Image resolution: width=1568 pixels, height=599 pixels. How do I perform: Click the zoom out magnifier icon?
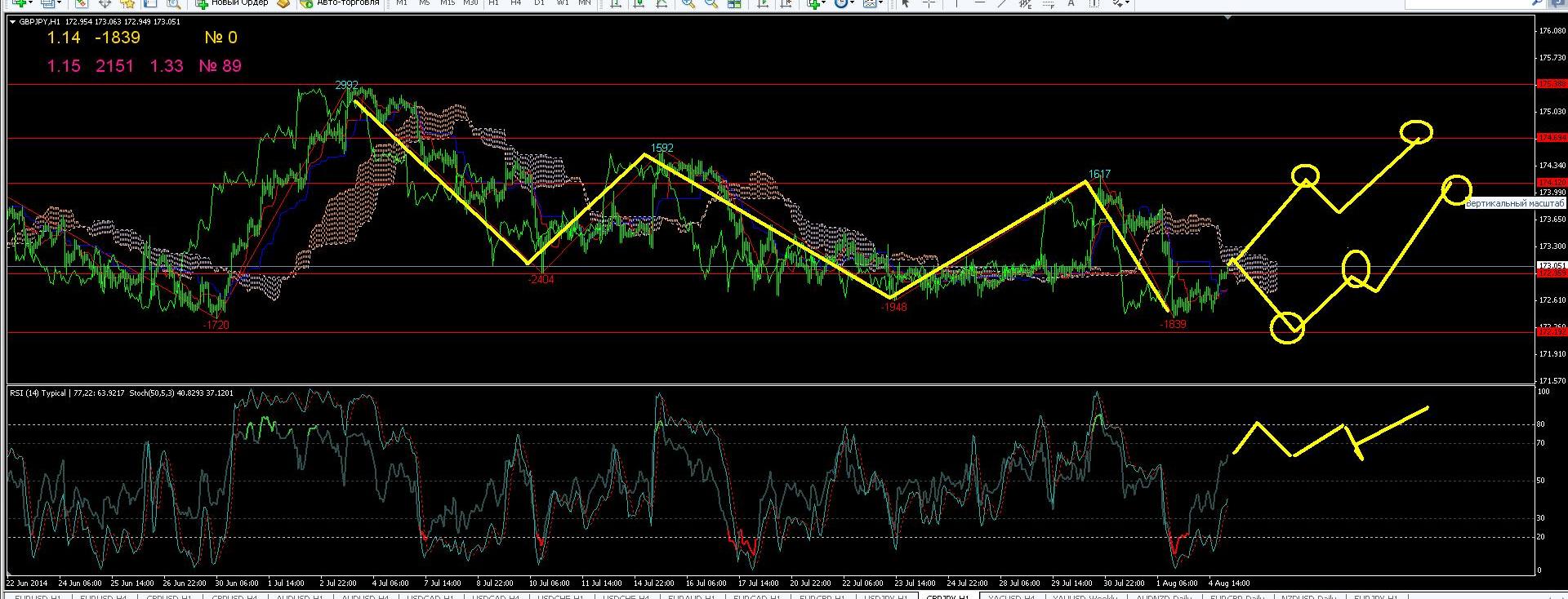[x=710, y=3]
